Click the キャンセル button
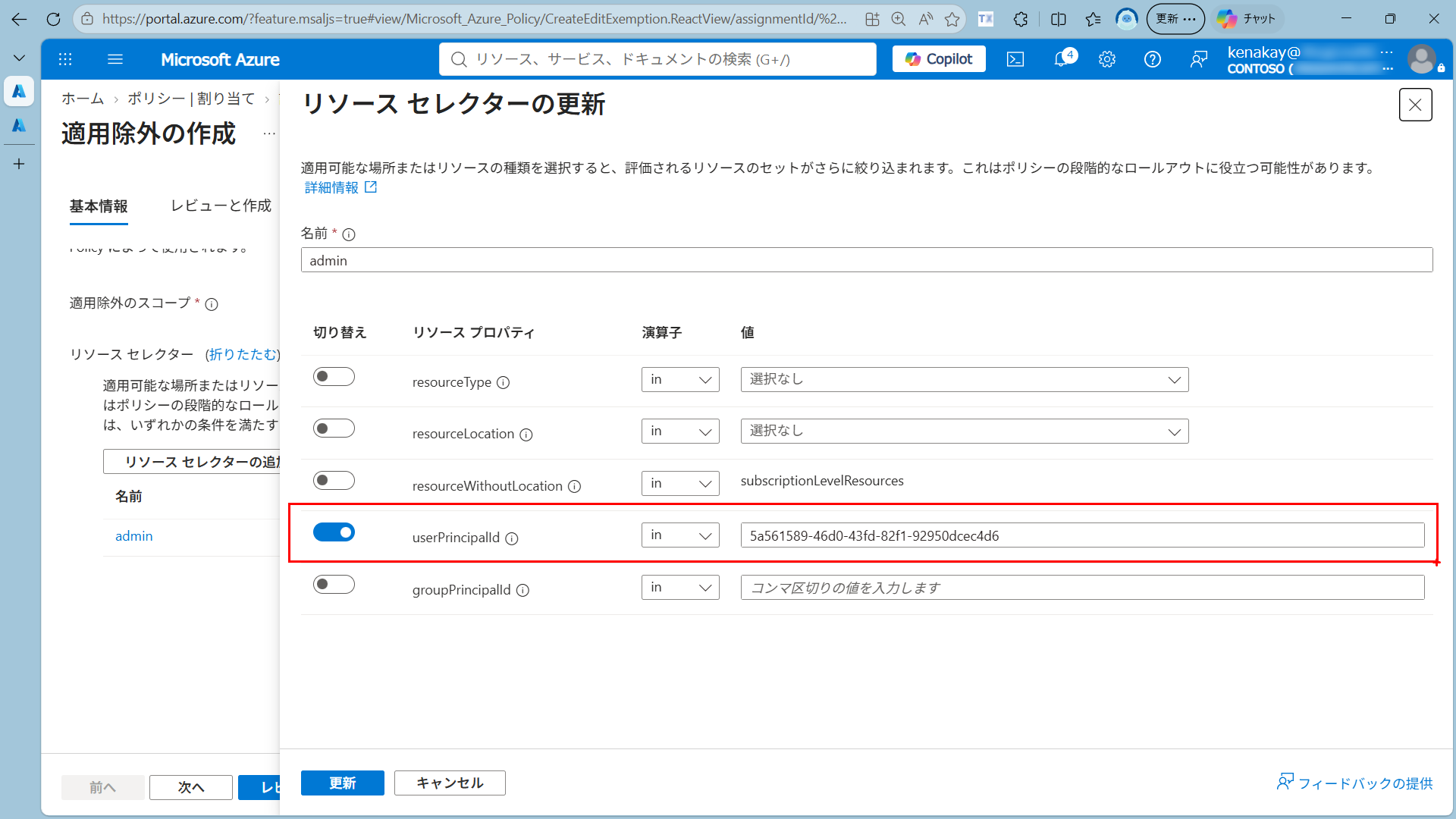The width and height of the screenshot is (1456, 819). 450,783
